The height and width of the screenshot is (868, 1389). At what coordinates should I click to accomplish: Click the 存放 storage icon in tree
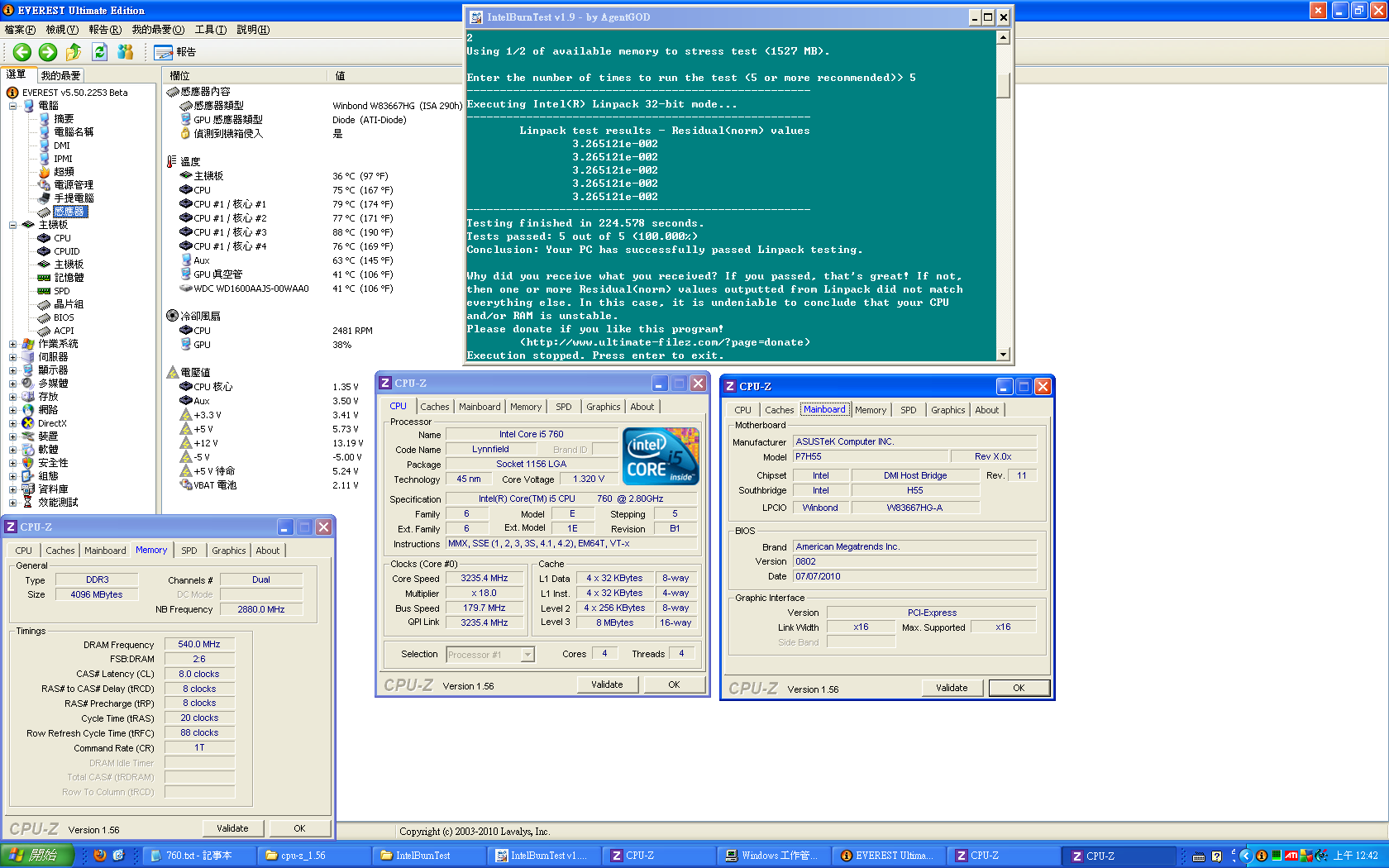[28, 397]
